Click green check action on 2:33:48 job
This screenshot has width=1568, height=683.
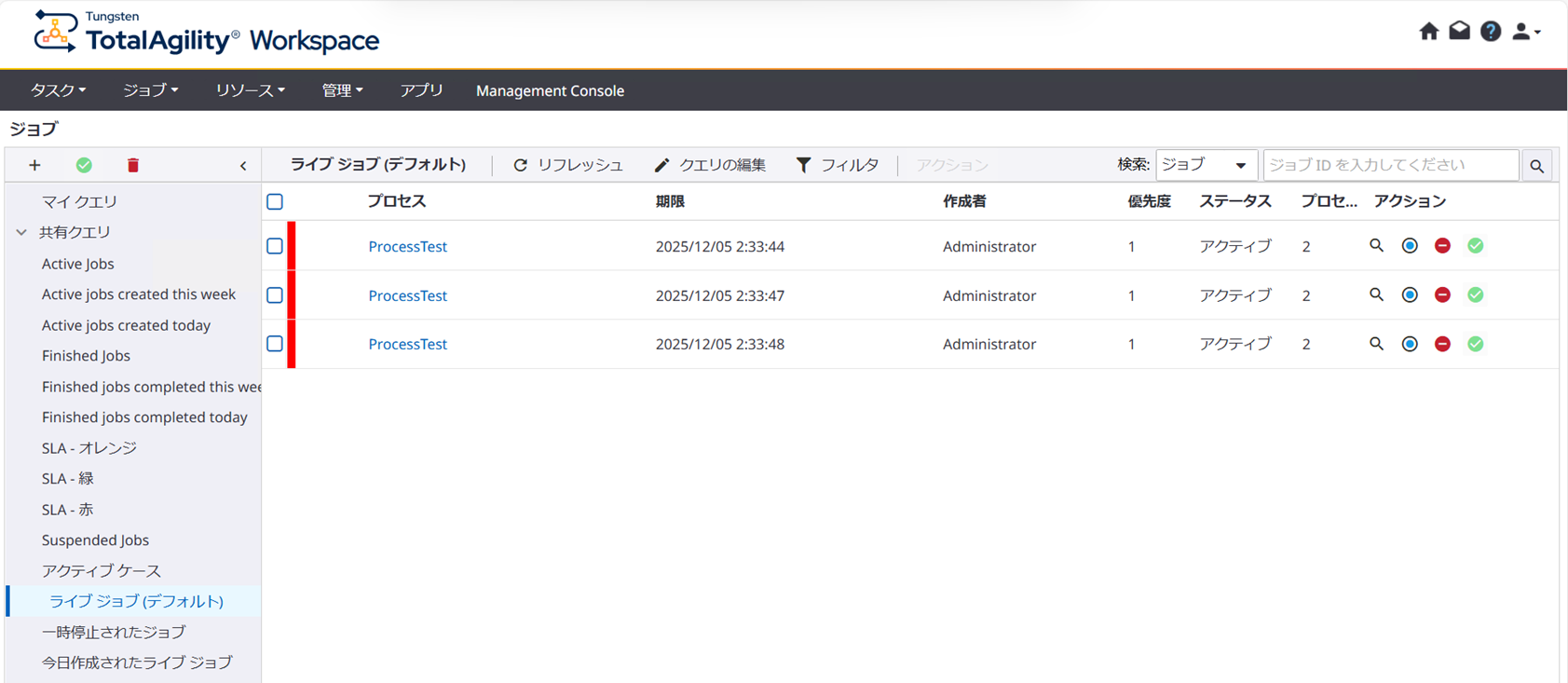point(1476,344)
